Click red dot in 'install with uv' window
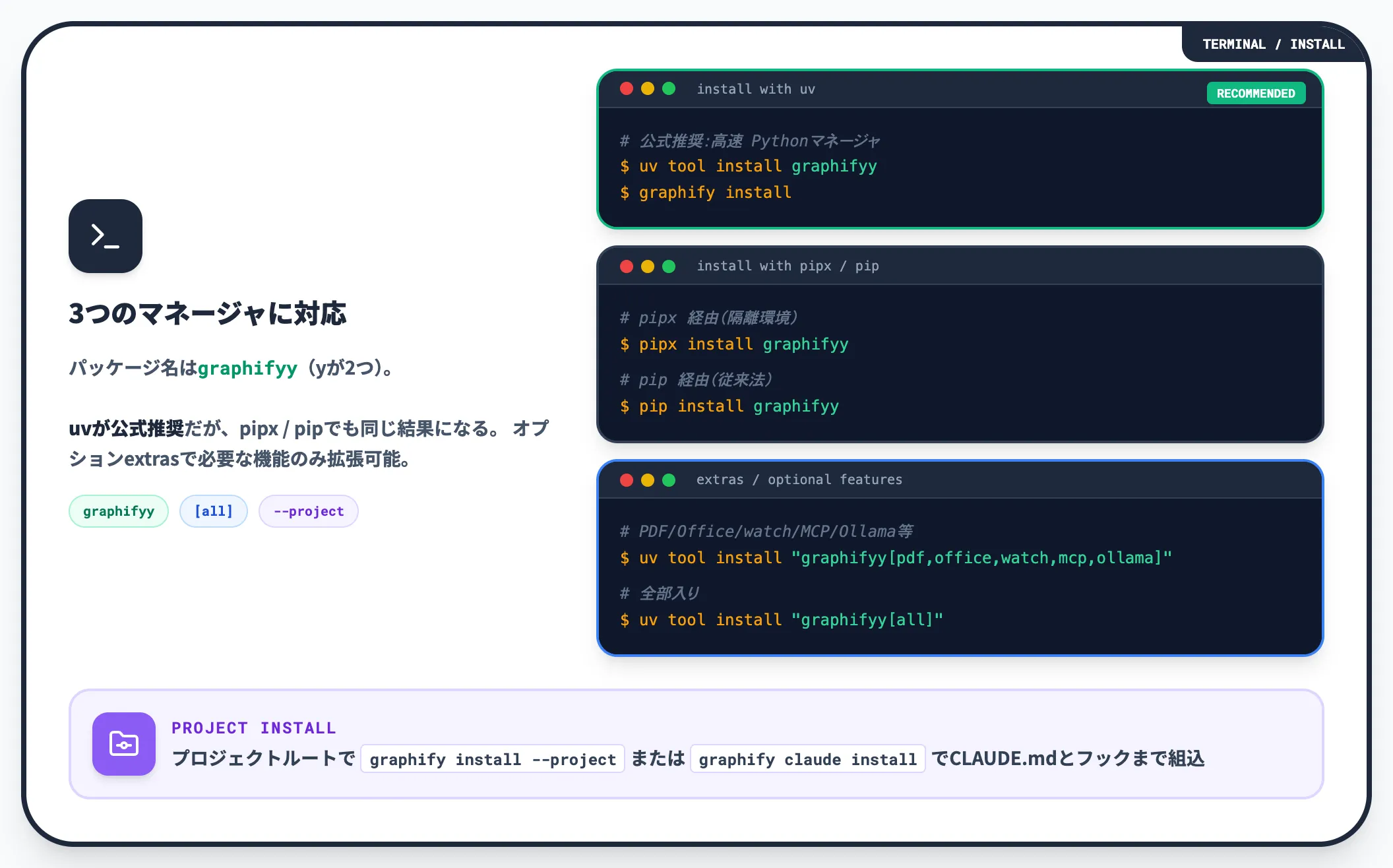 point(627,88)
